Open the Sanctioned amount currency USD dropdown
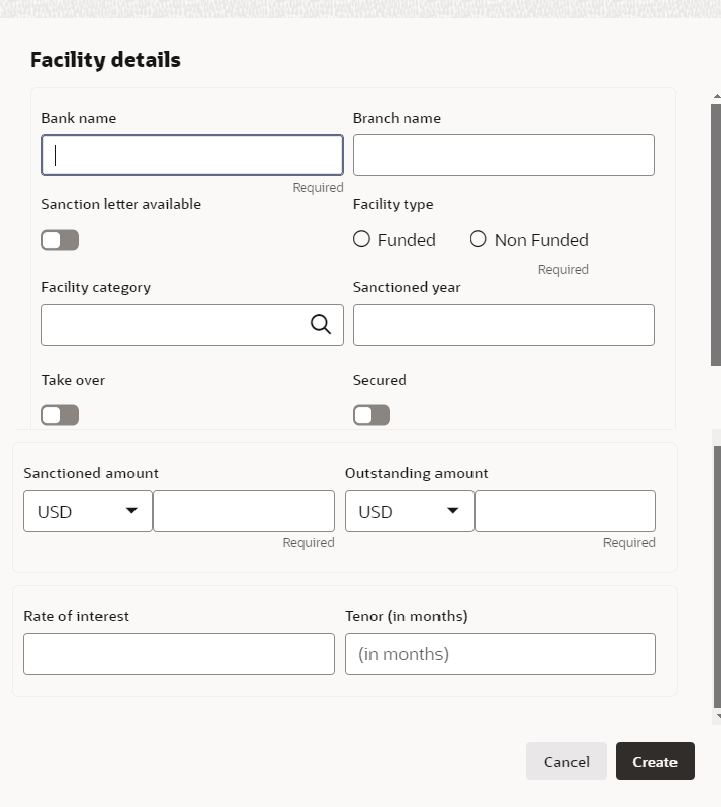The height and width of the screenshot is (807, 721). point(88,511)
